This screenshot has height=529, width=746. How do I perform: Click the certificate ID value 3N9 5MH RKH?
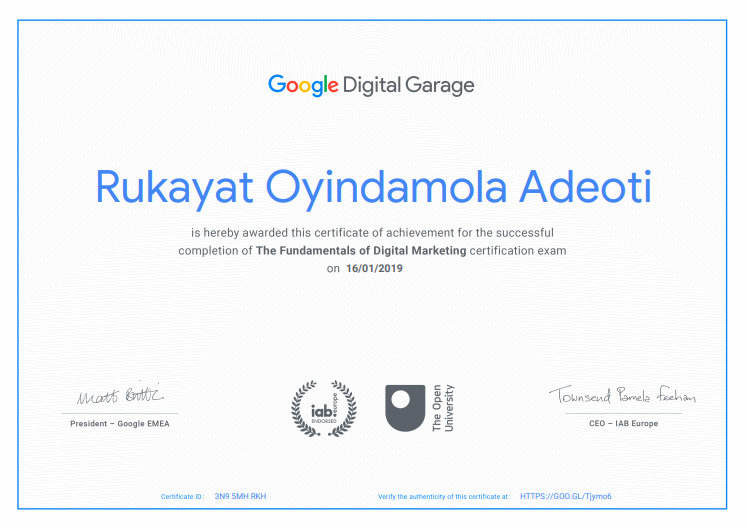pyautogui.click(x=240, y=496)
